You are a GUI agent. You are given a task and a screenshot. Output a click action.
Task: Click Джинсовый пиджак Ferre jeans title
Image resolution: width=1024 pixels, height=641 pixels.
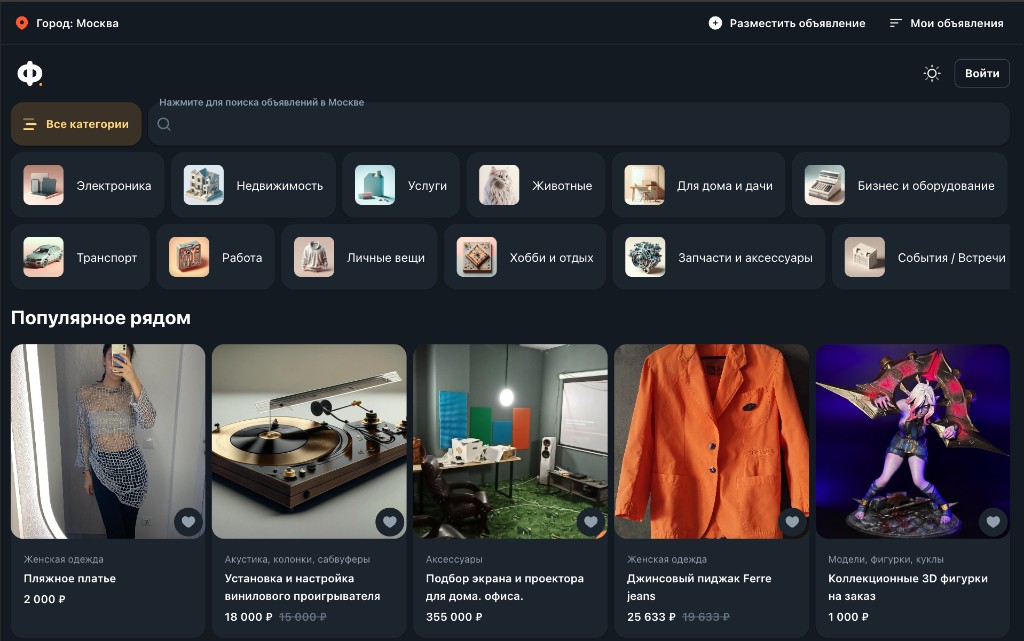click(699, 587)
